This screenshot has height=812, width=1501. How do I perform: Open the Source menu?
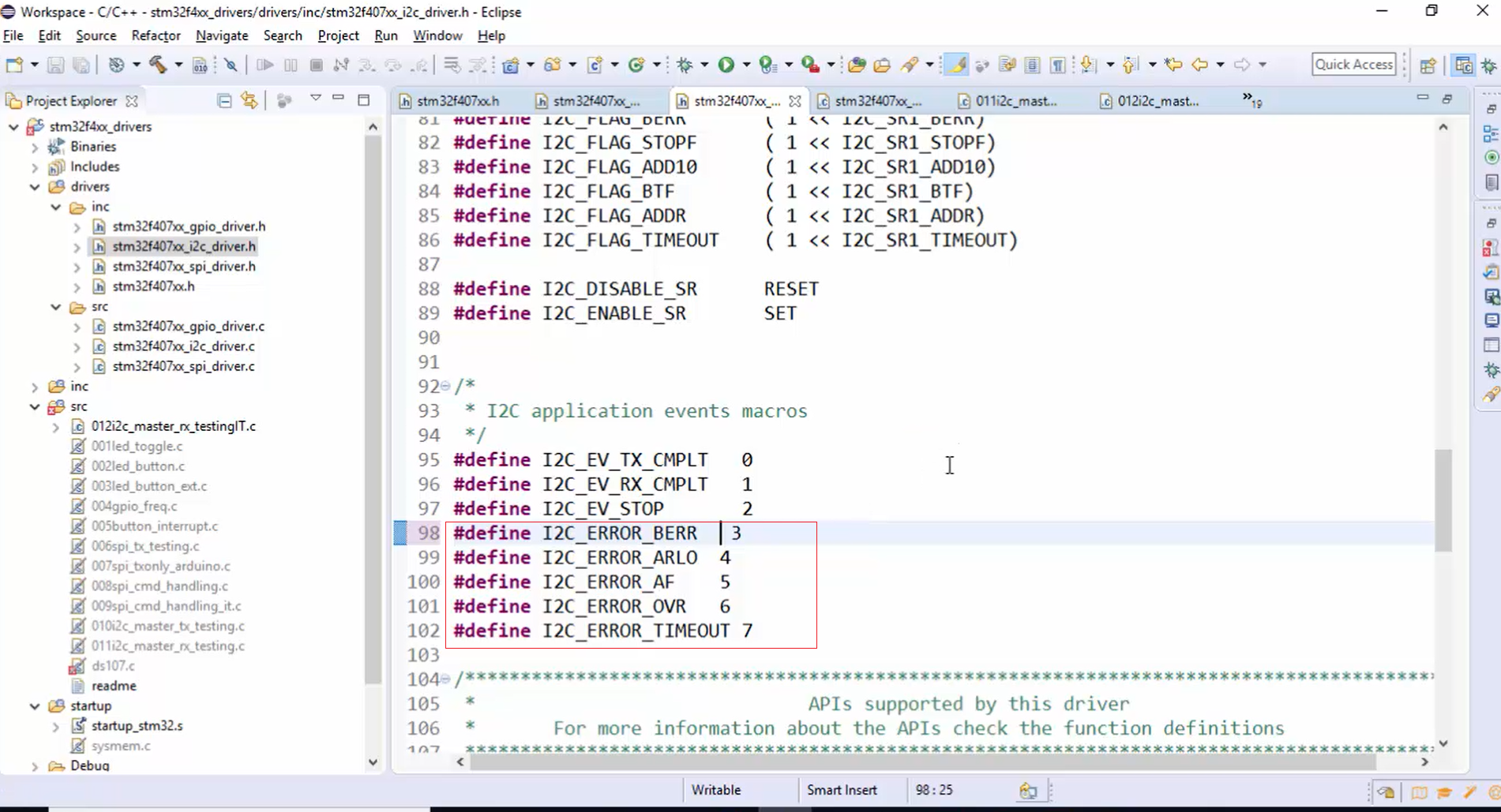point(96,36)
